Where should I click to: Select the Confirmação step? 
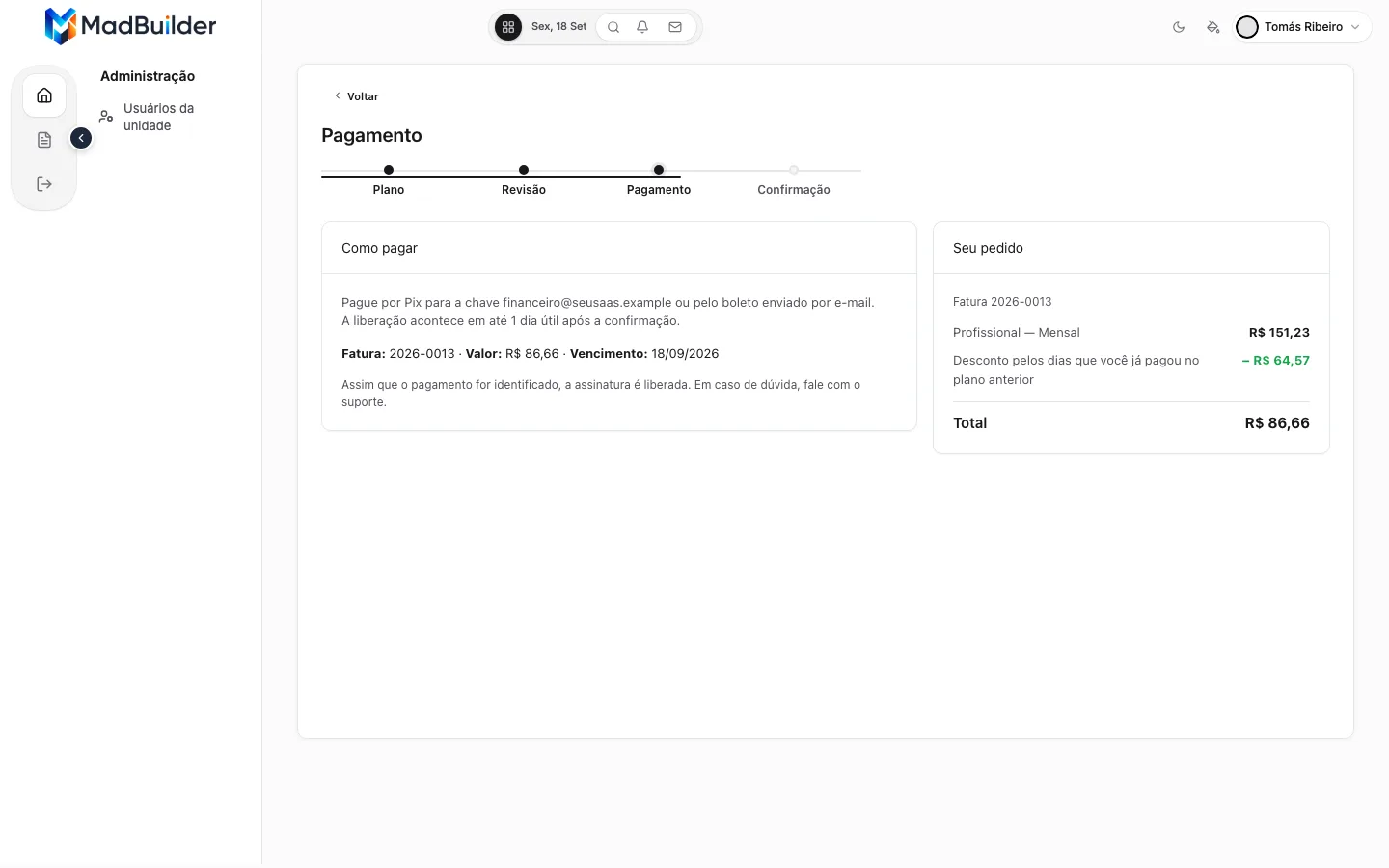[794, 180]
